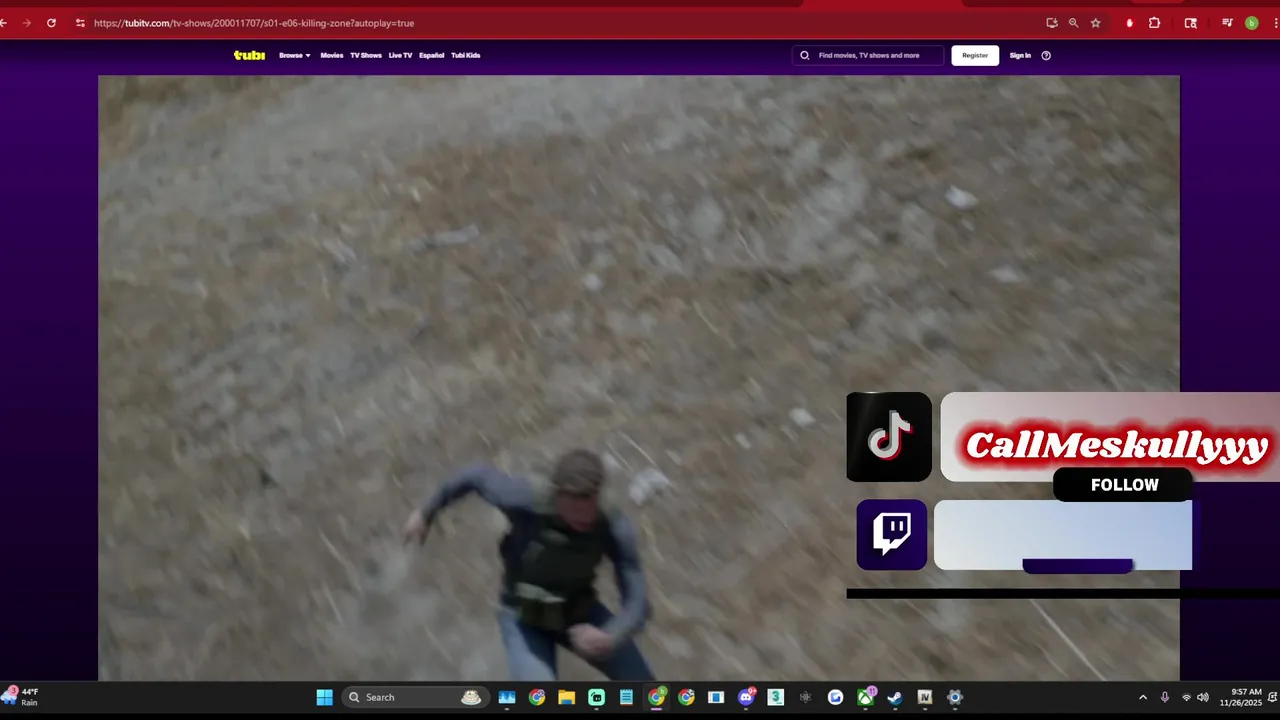Show hidden system tray icons
Screen dimensions: 1280x720
point(1143,697)
